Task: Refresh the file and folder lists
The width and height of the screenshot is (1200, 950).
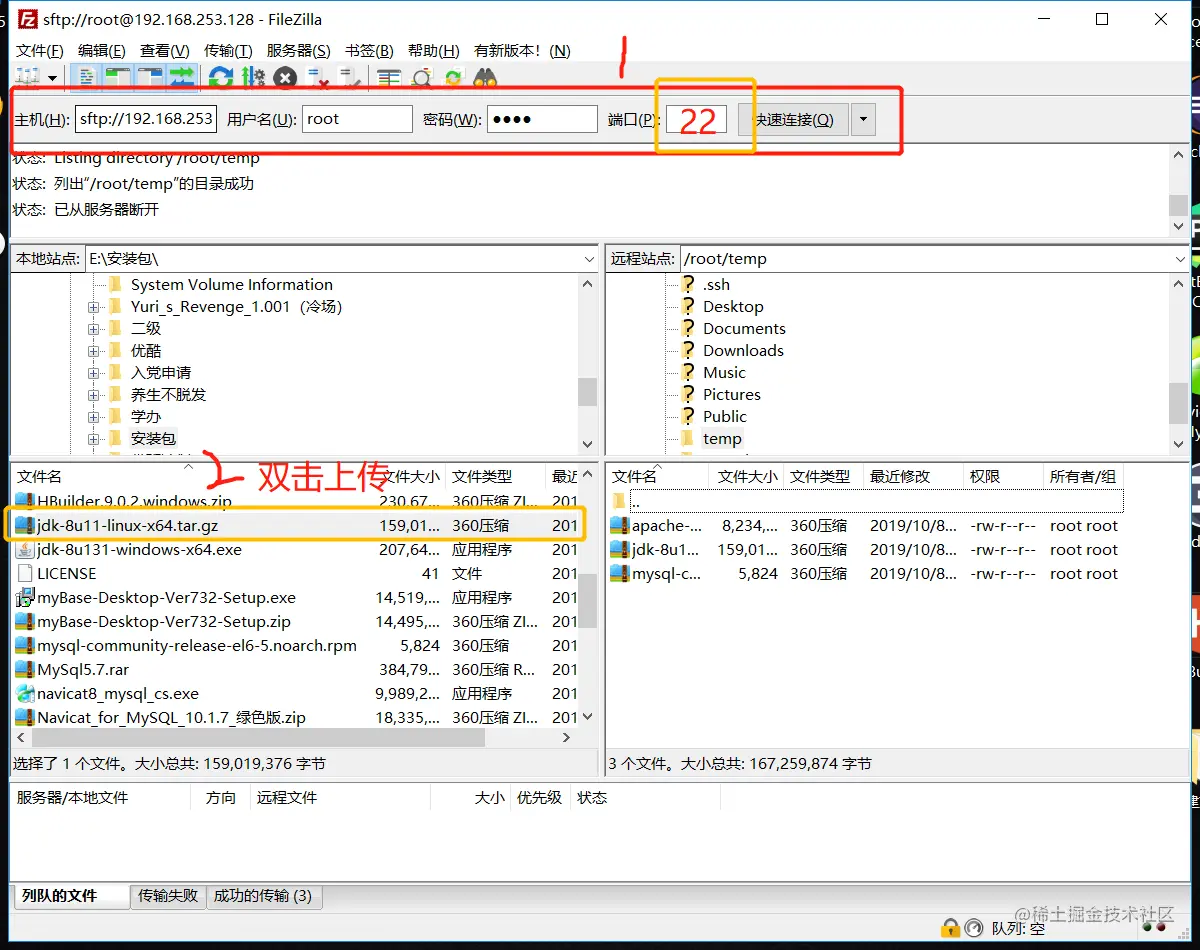Action: click(221, 77)
